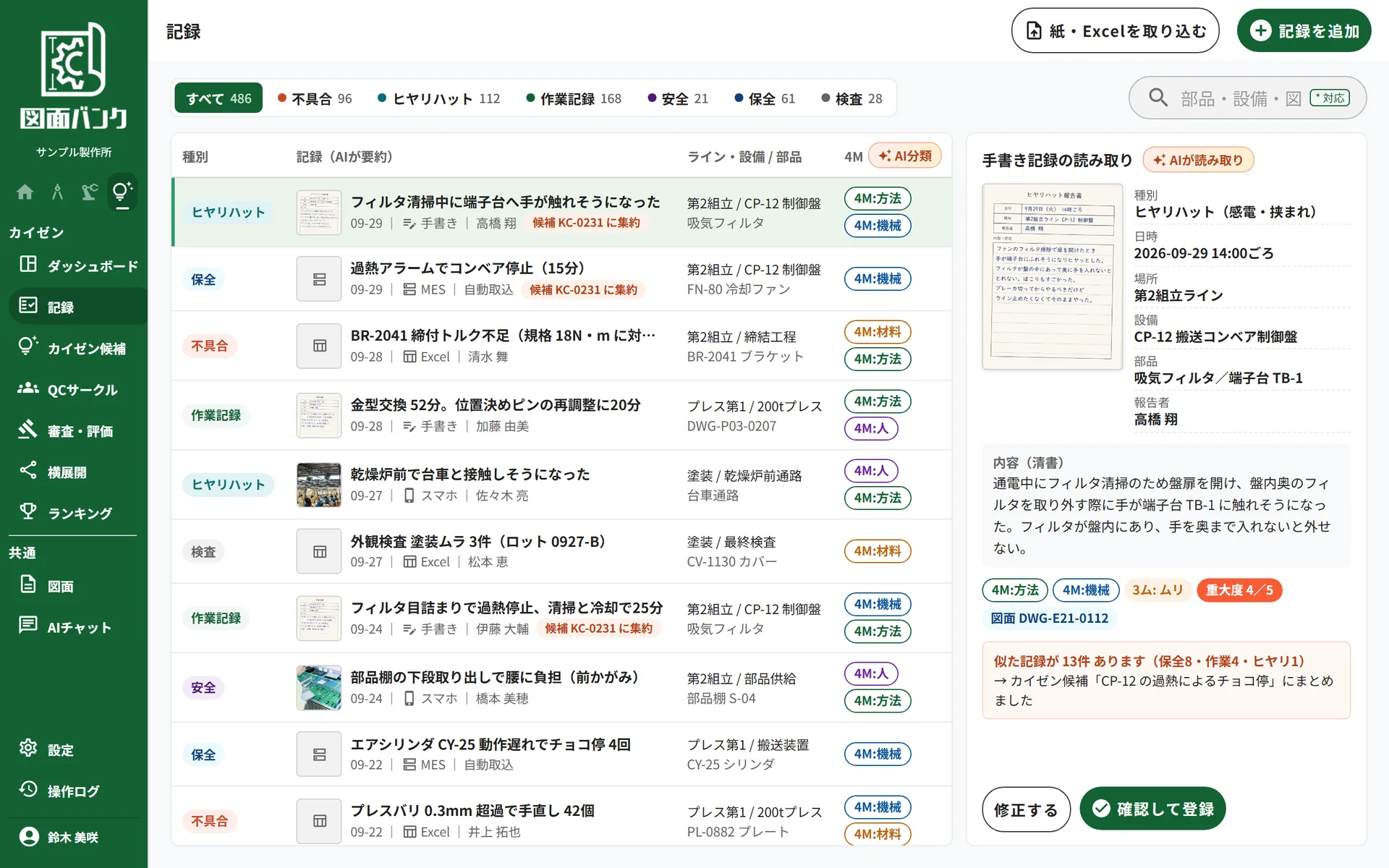Open the home icon in the sidebar
Image resolution: width=1389 pixels, height=868 pixels.
[25, 192]
